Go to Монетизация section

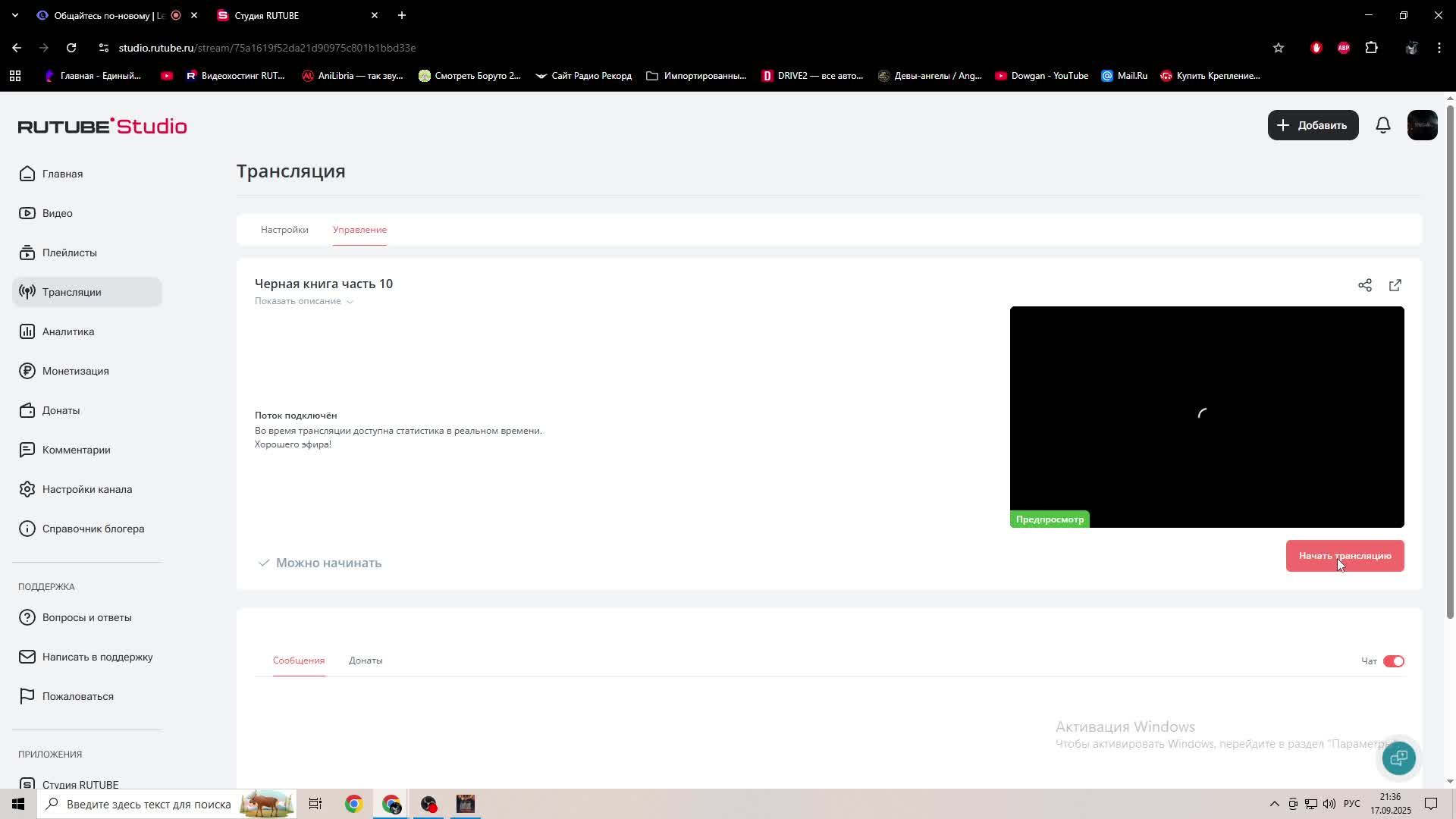click(75, 371)
